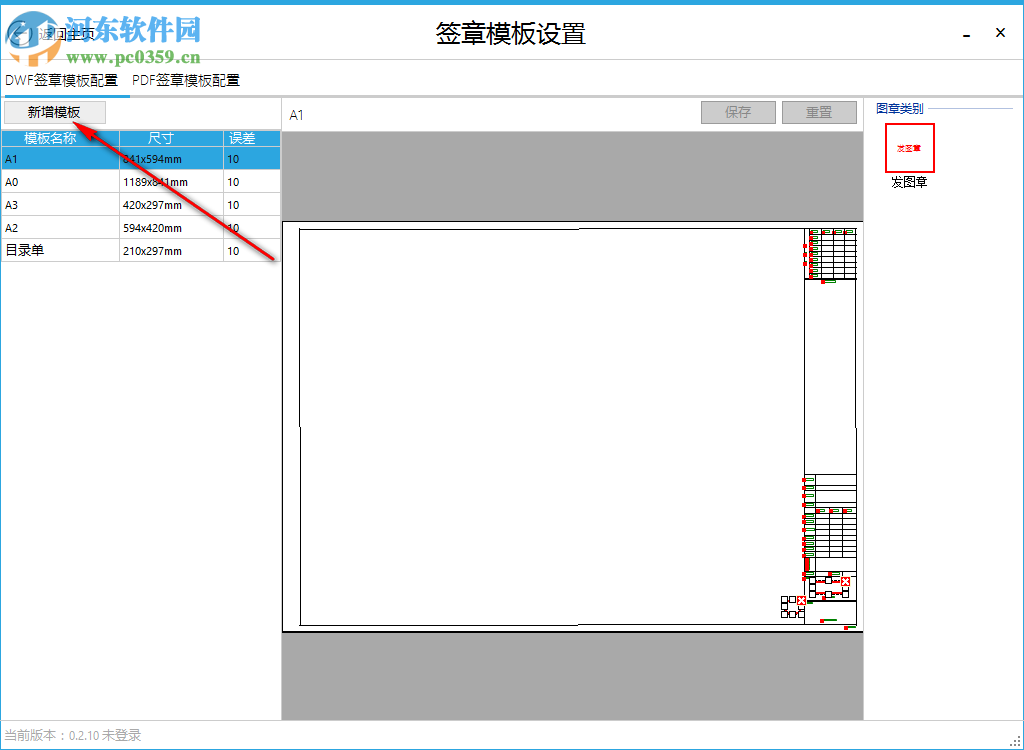Click the 误差 value of the A1 row
The height and width of the screenshot is (750, 1024).
(x=231, y=158)
